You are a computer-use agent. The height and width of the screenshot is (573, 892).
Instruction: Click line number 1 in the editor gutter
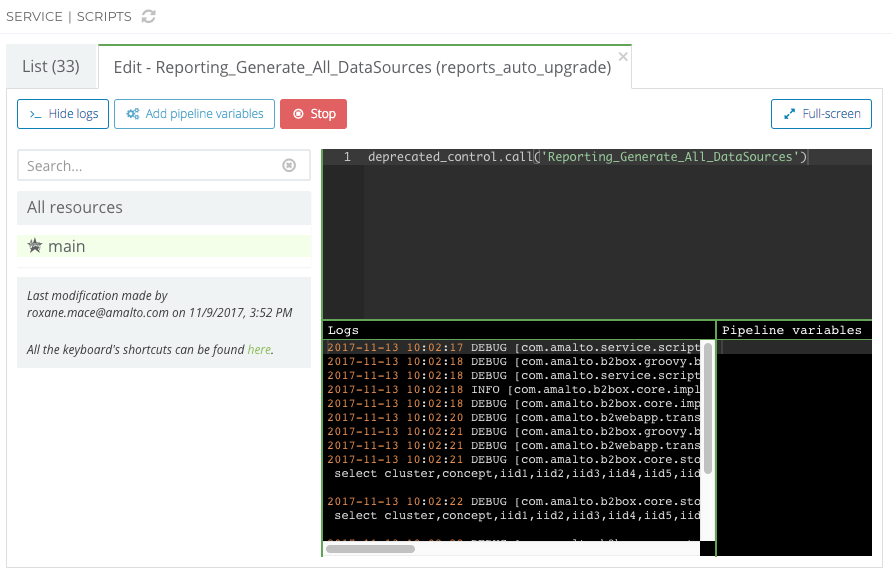coord(346,157)
